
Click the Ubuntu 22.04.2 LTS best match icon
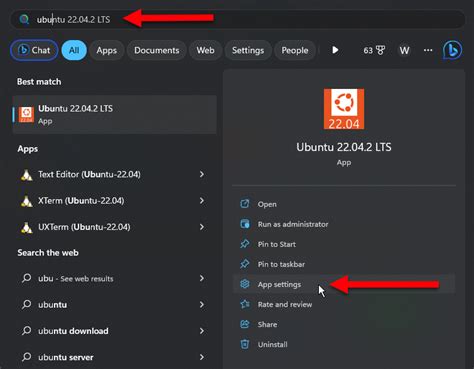pos(26,114)
